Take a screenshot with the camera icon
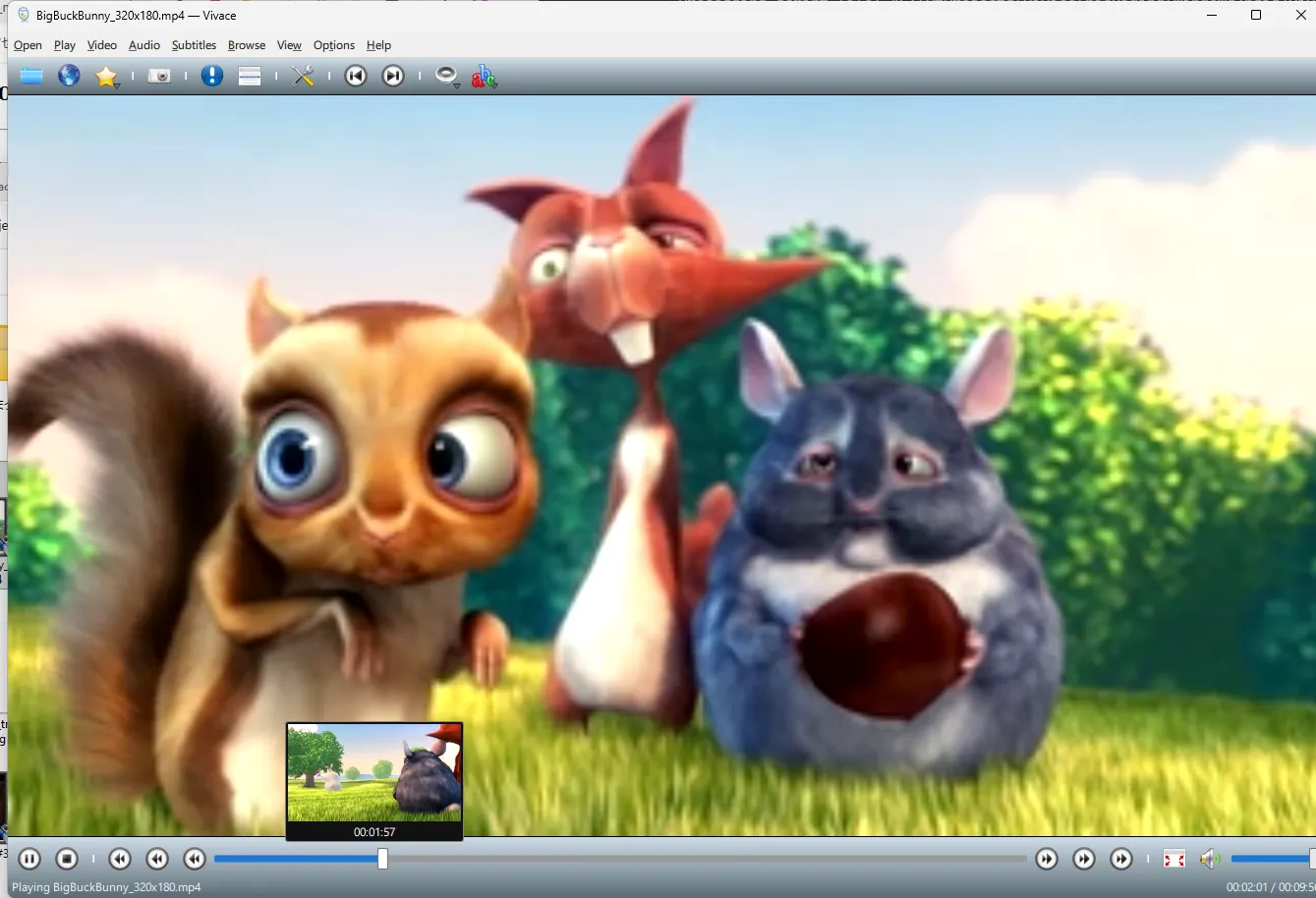1316x898 pixels. point(159,76)
